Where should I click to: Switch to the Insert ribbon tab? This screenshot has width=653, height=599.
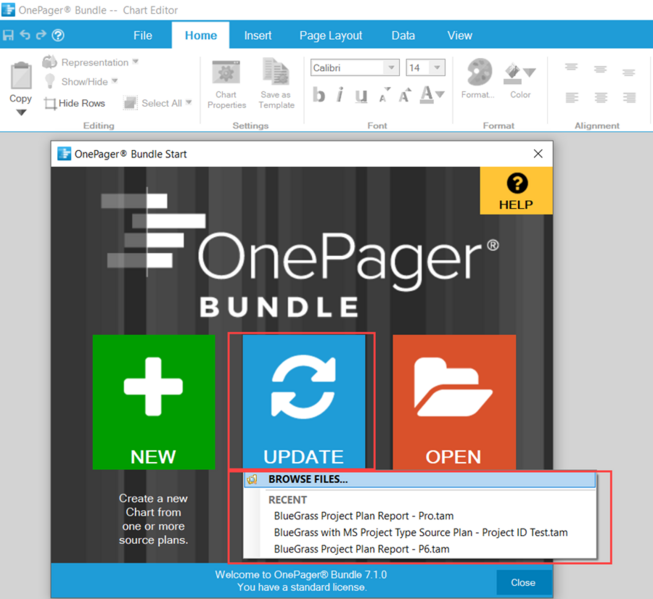tap(258, 35)
